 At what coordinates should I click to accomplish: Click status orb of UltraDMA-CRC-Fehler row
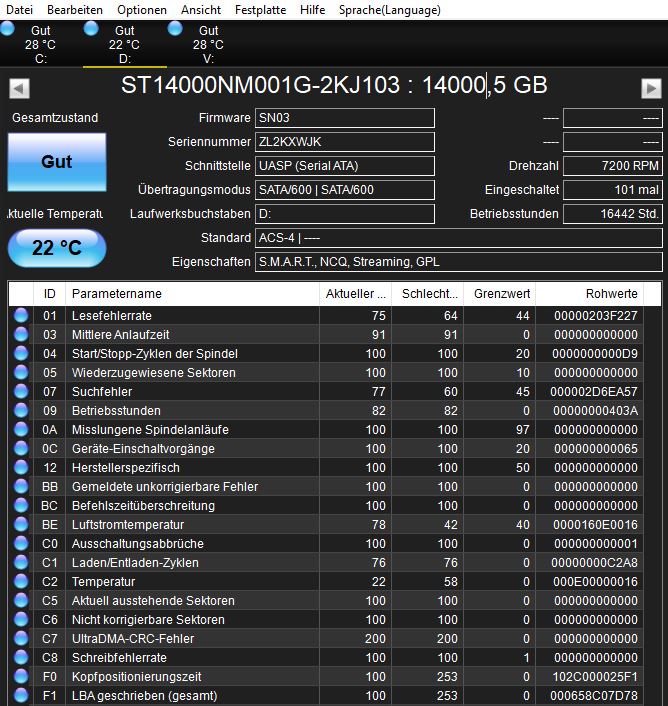click(21, 638)
